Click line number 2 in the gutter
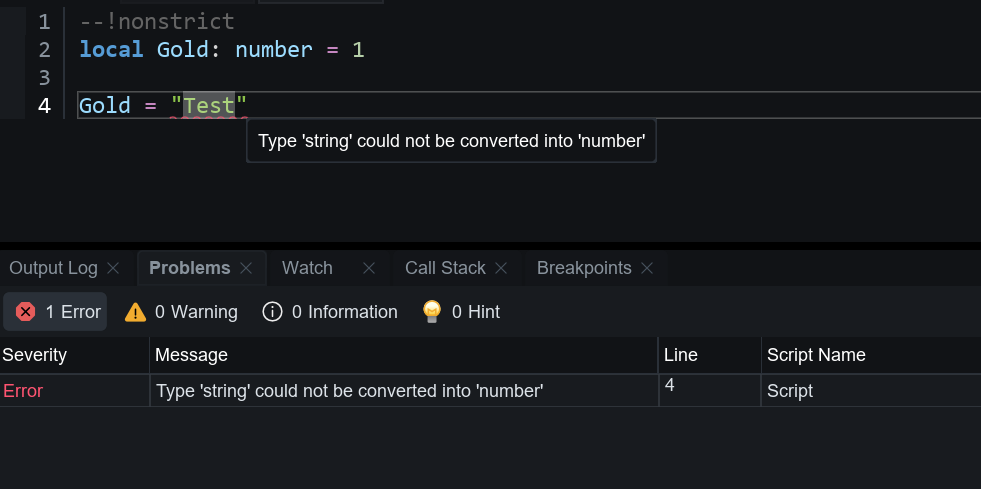Image resolution: width=981 pixels, height=489 pixels. coord(44,49)
